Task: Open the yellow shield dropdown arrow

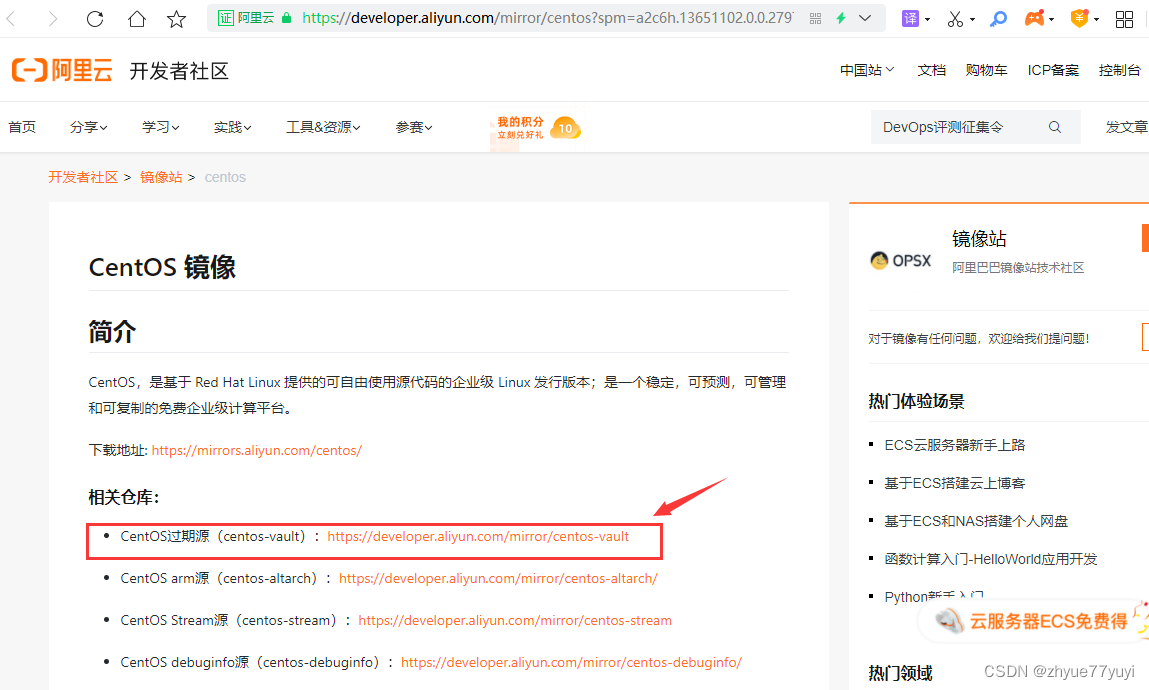Action: 1096,19
